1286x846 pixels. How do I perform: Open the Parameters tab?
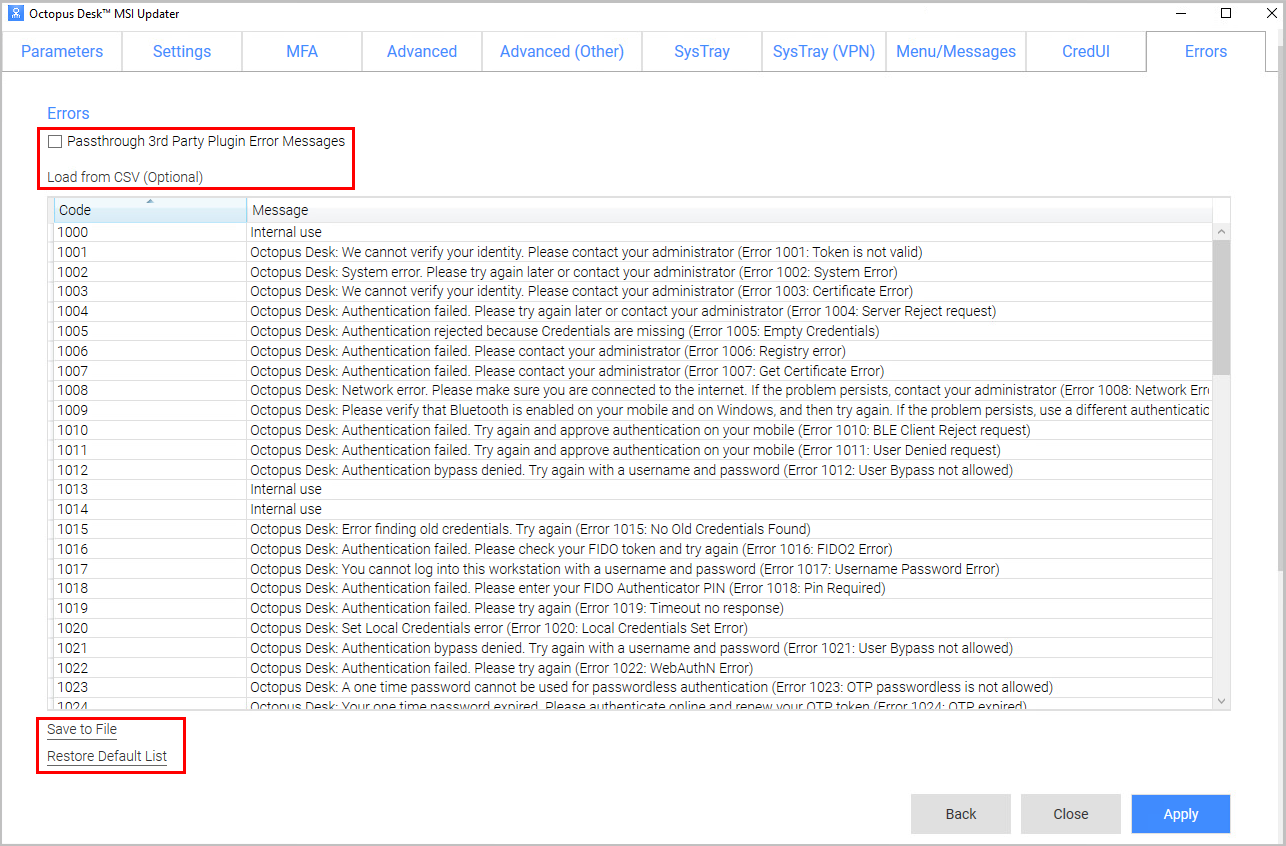click(62, 52)
